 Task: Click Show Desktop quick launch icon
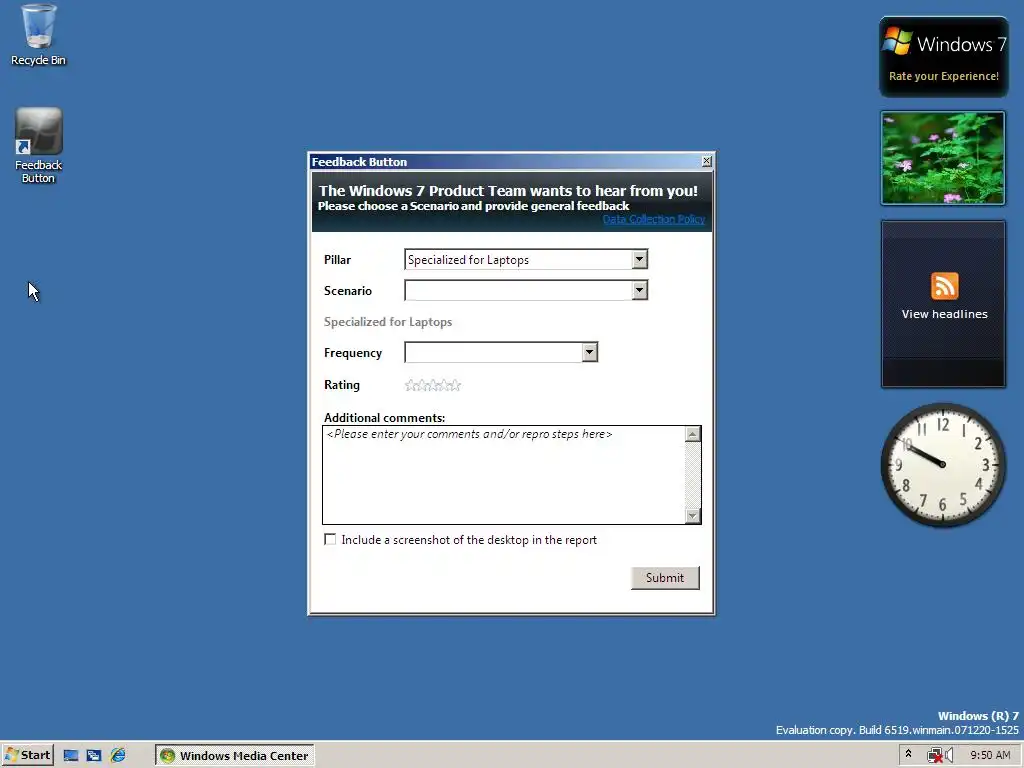pos(71,756)
